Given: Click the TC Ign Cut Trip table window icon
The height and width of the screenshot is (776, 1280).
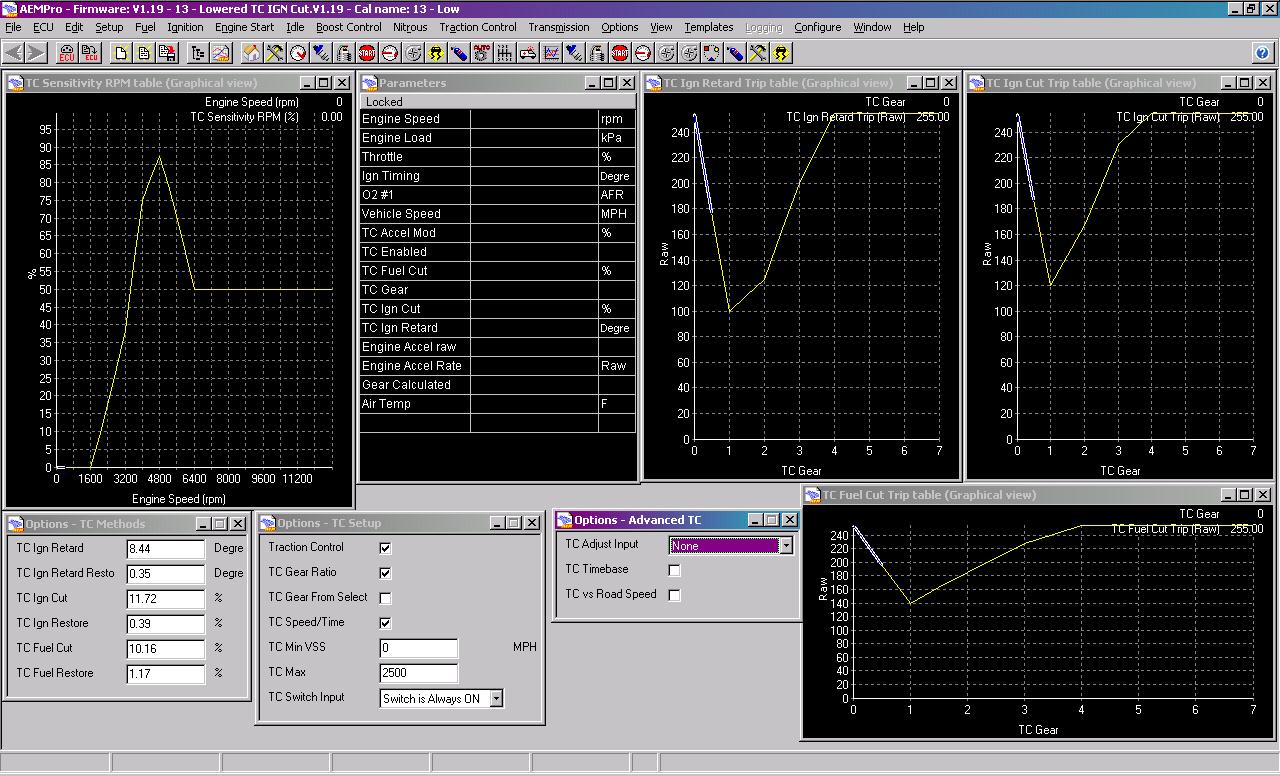Looking at the screenshot, I should (977, 83).
